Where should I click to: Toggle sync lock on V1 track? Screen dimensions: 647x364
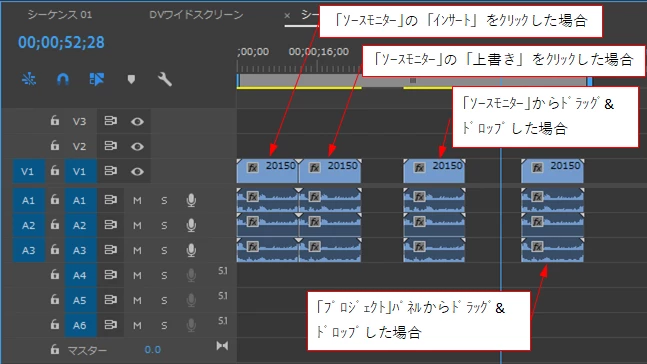[110, 170]
